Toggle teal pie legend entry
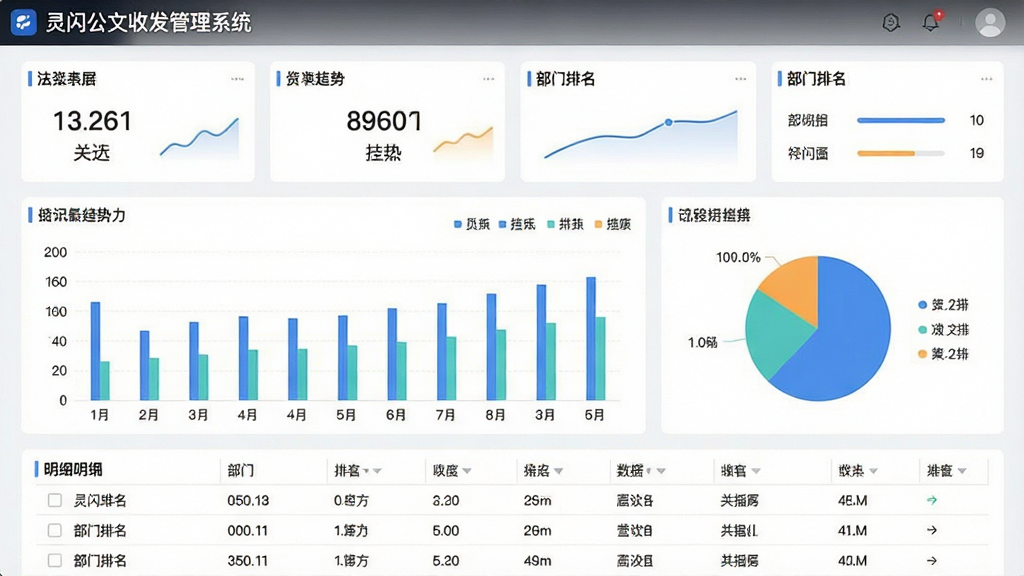The height and width of the screenshot is (576, 1024). coord(943,330)
